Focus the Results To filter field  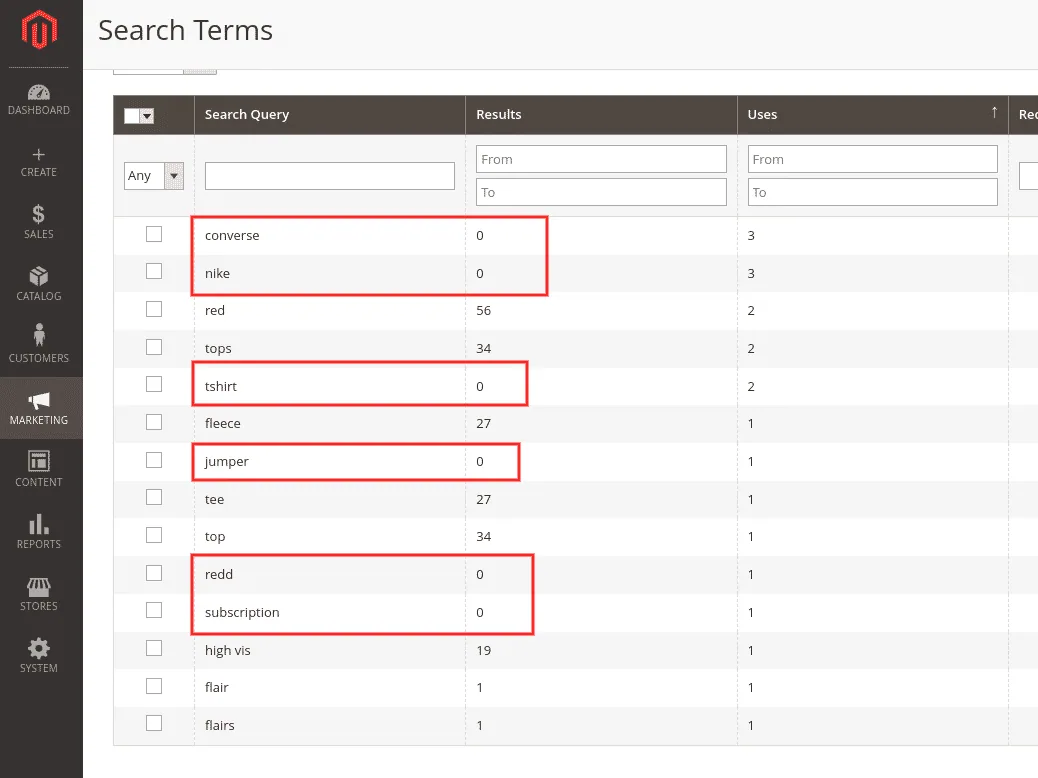[x=601, y=193]
